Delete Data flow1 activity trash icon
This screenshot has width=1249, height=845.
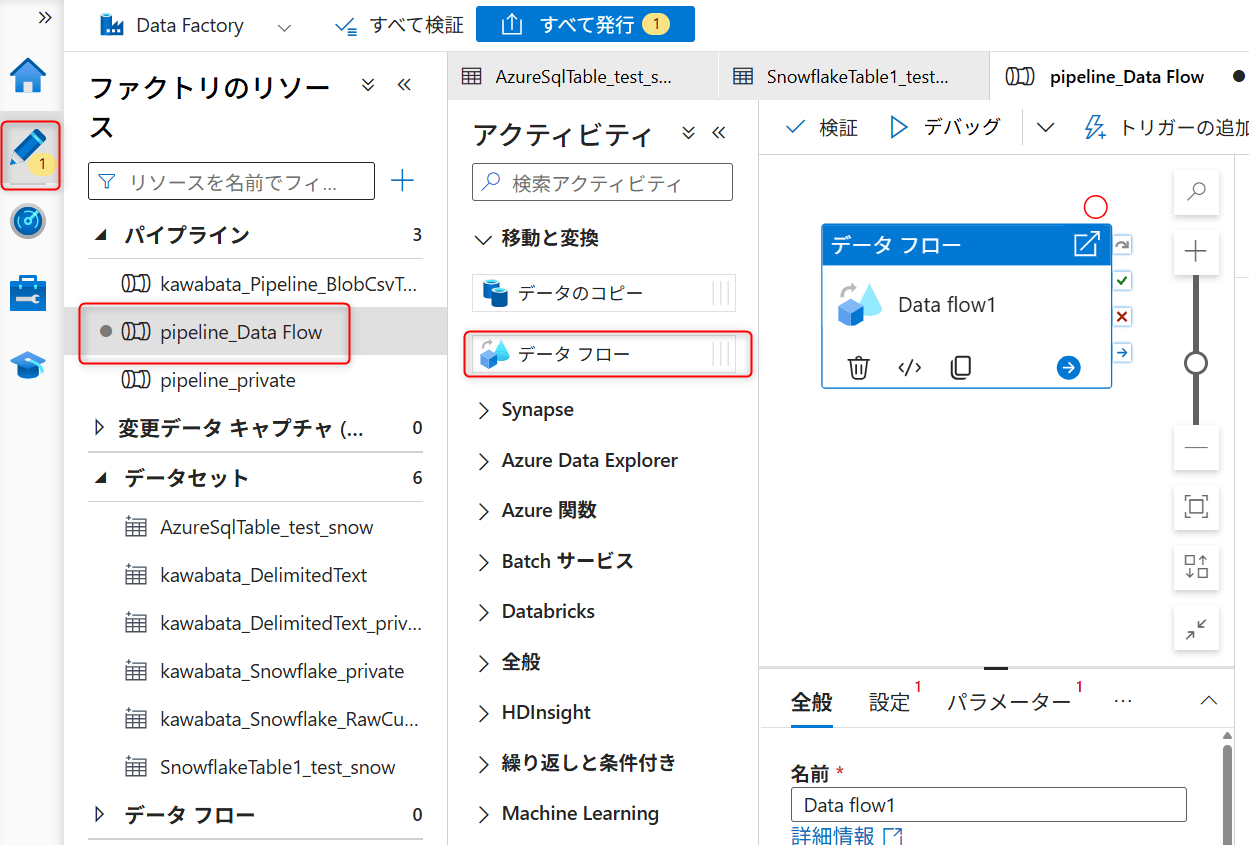tap(858, 368)
